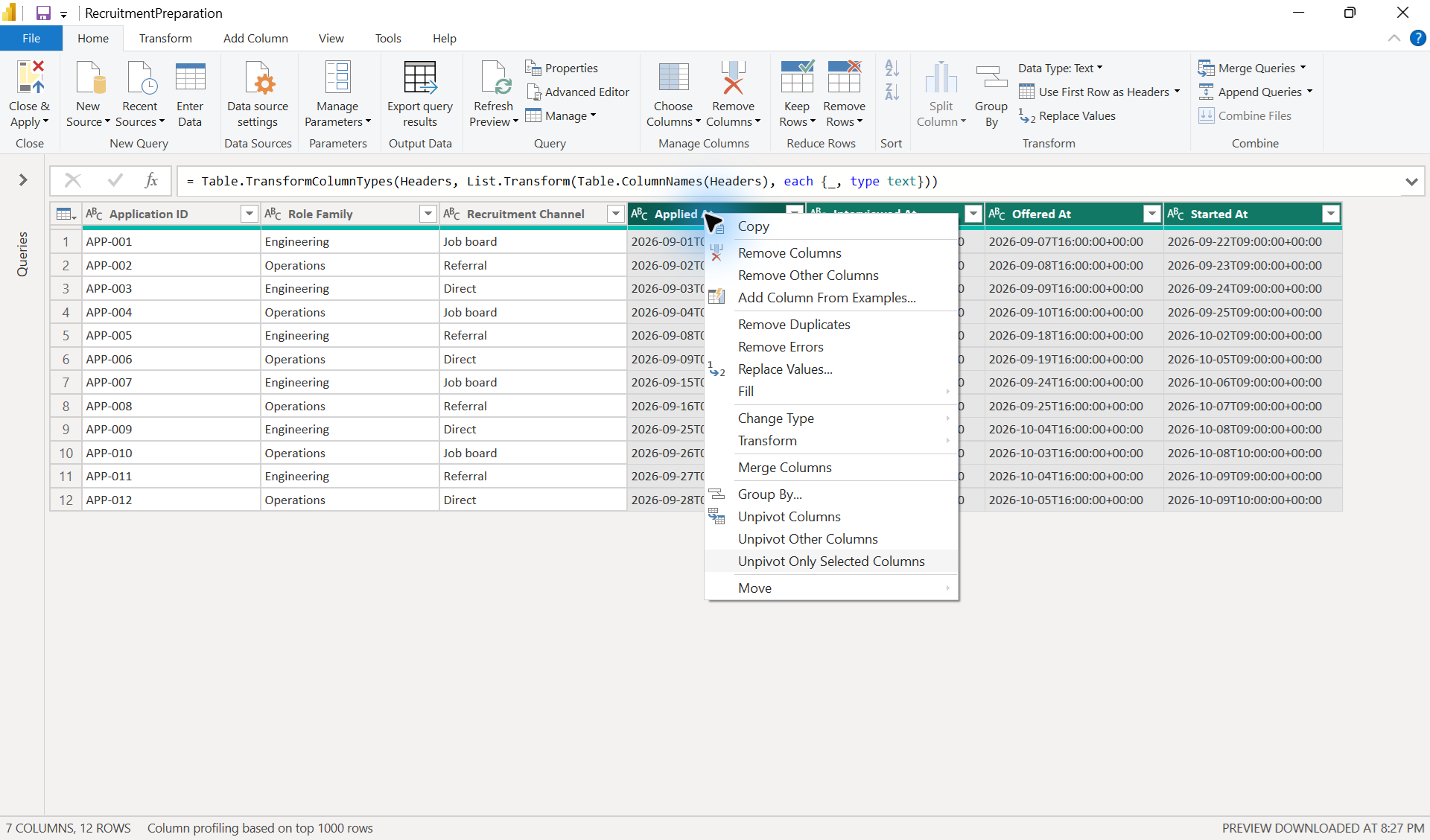Select Remove Duplicates in context menu

pos(831,325)
